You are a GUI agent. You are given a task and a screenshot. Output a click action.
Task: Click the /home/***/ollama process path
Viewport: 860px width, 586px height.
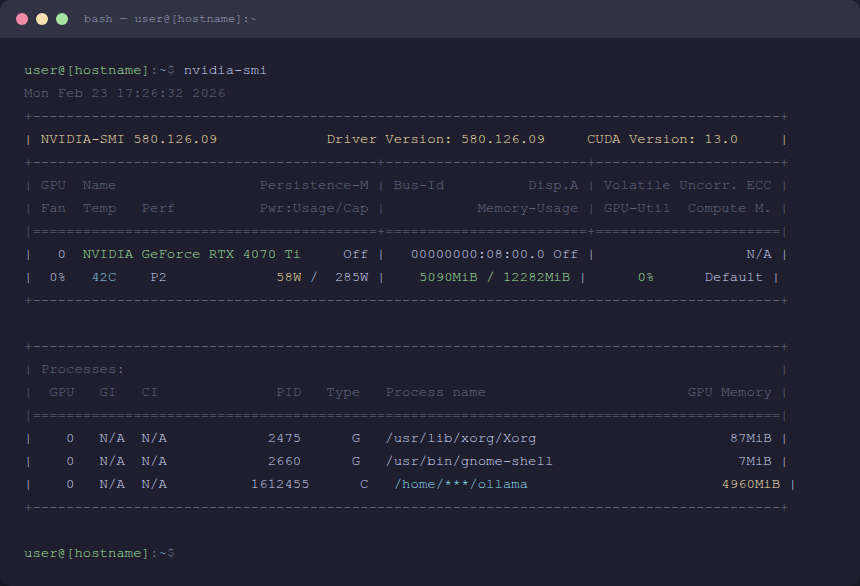[x=461, y=484]
